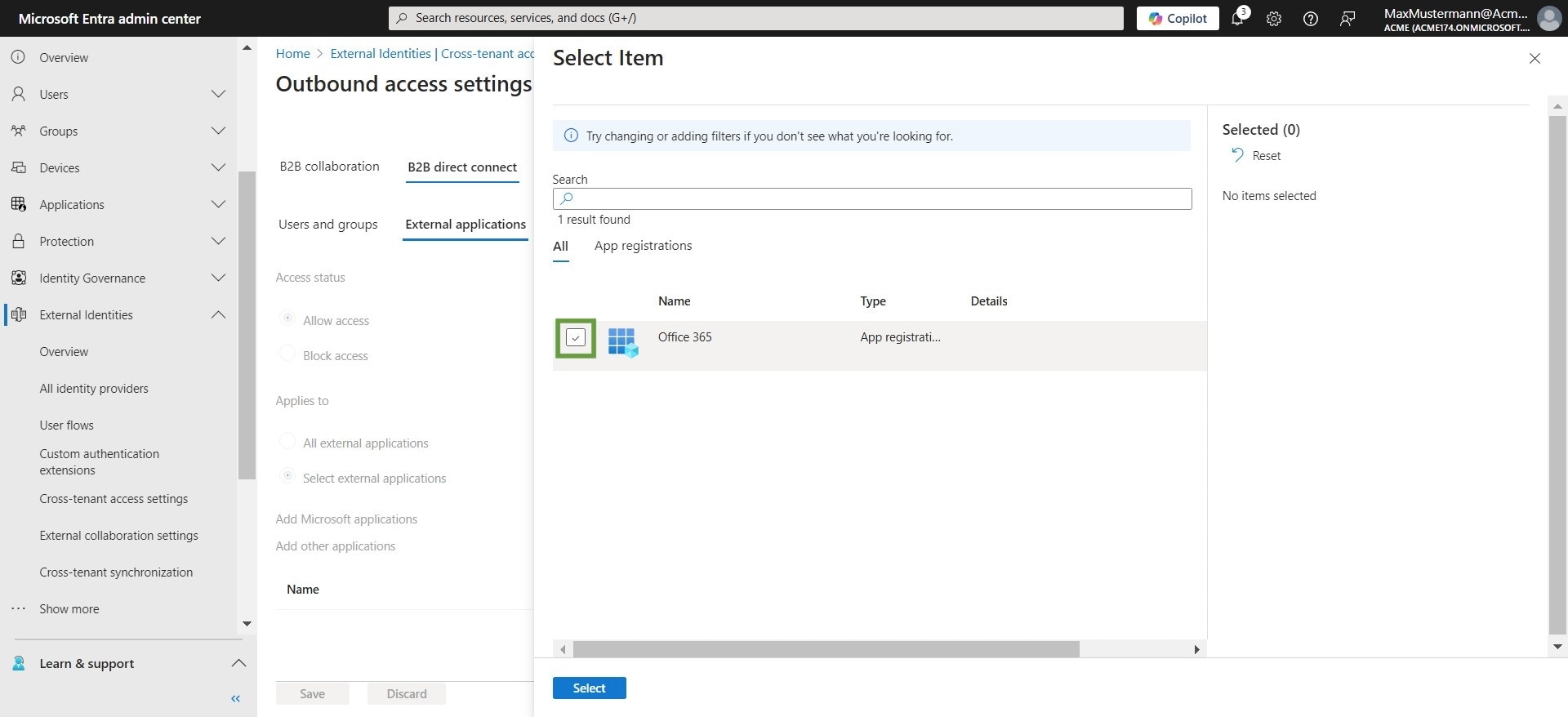Screen dimensions: 1568x717
Task: Click into the Search input field
Action: pyautogui.click(x=872, y=198)
